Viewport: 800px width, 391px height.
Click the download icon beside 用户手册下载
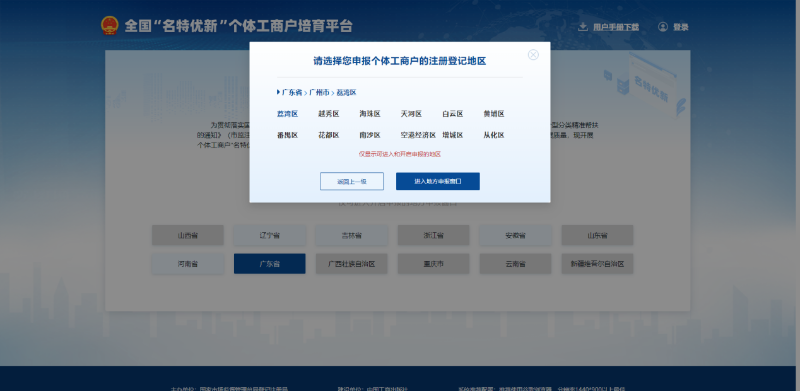point(583,27)
